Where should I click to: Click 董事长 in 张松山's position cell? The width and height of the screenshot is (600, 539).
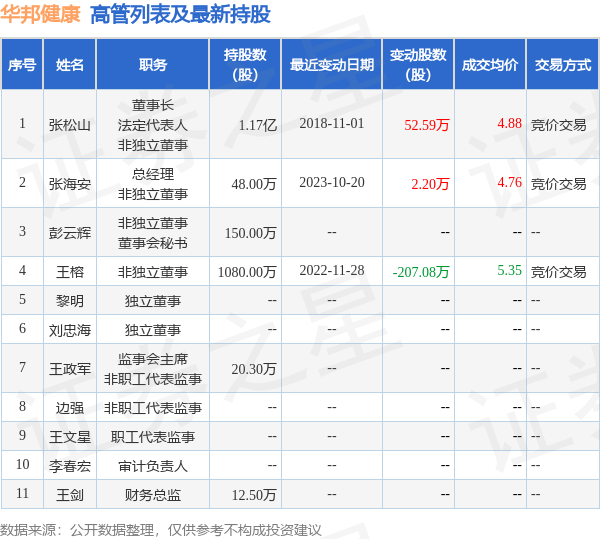[x=153, y=105]
